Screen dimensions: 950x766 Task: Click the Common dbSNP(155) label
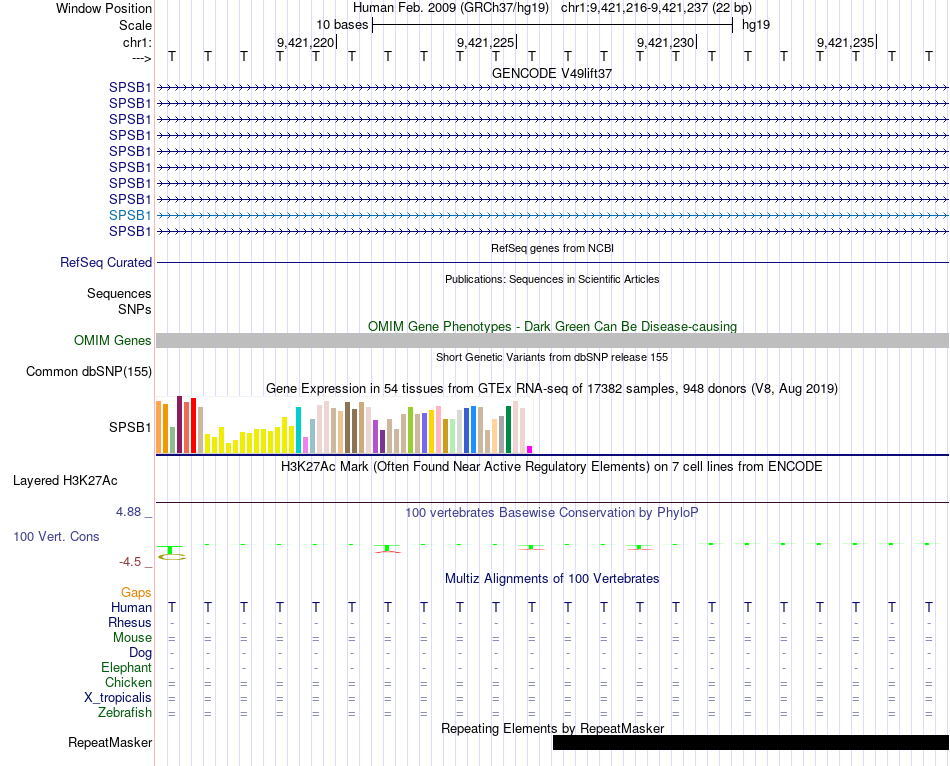point(89,371)
